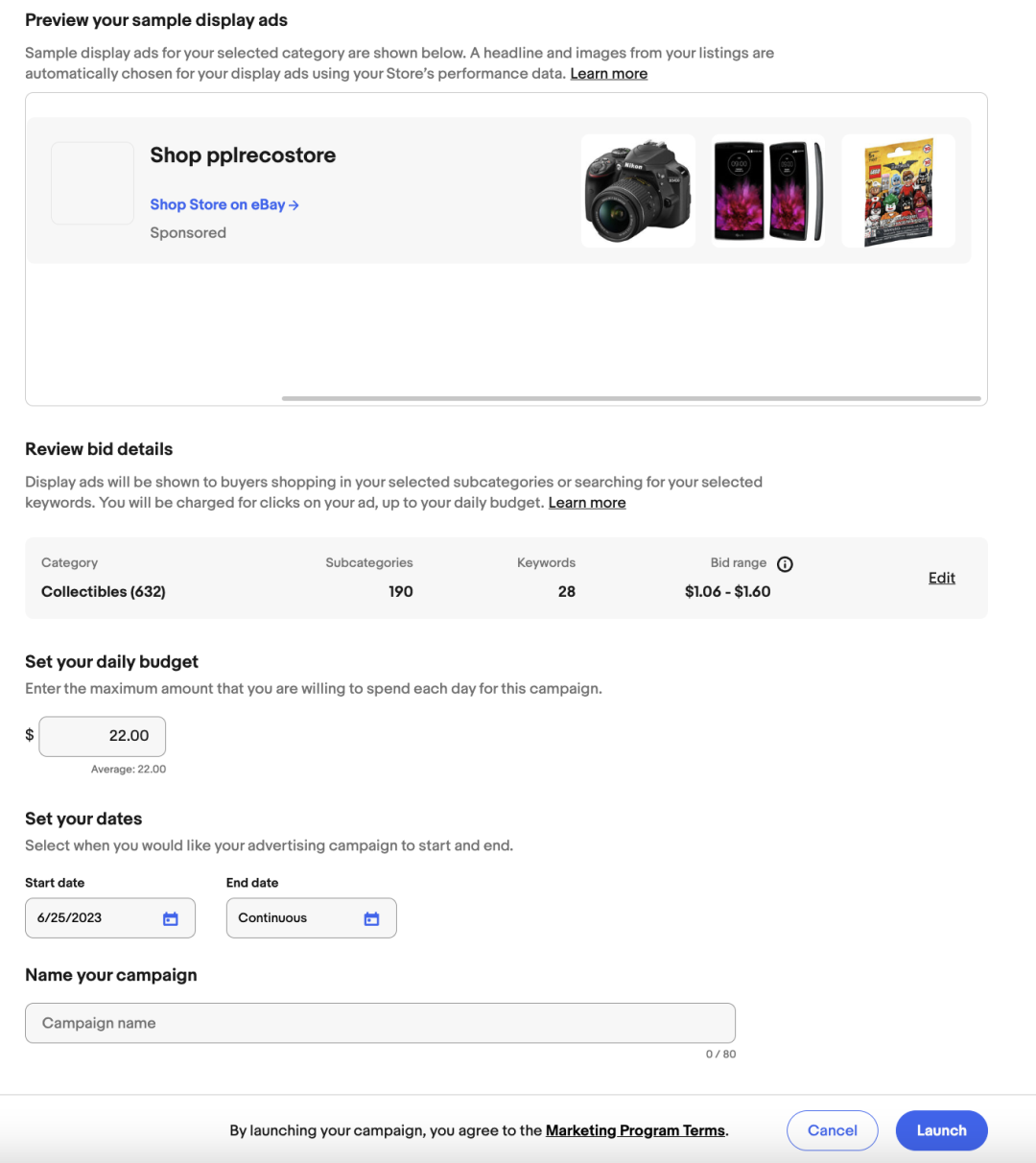Click the daily budget input field
The image size is (1036, 1163).
103,736
